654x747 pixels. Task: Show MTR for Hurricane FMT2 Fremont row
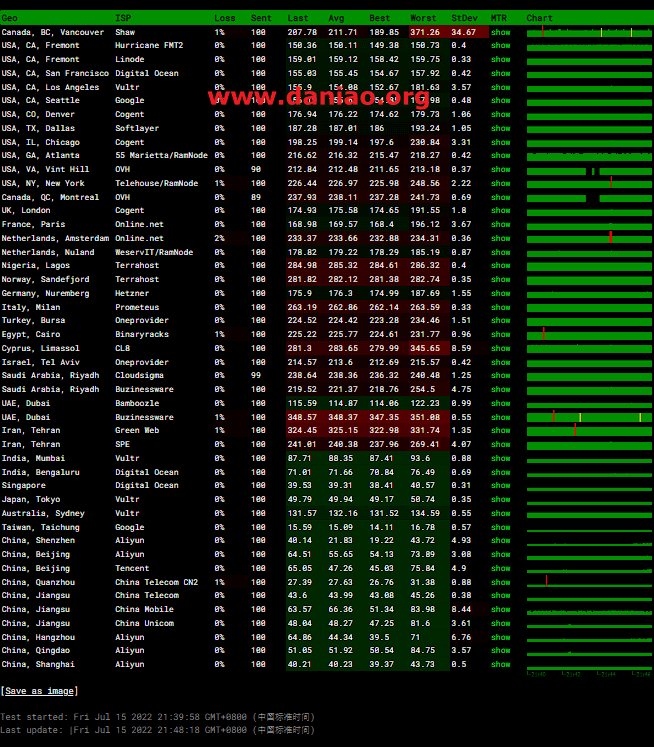pyautogui.click(x=500, y=45)
